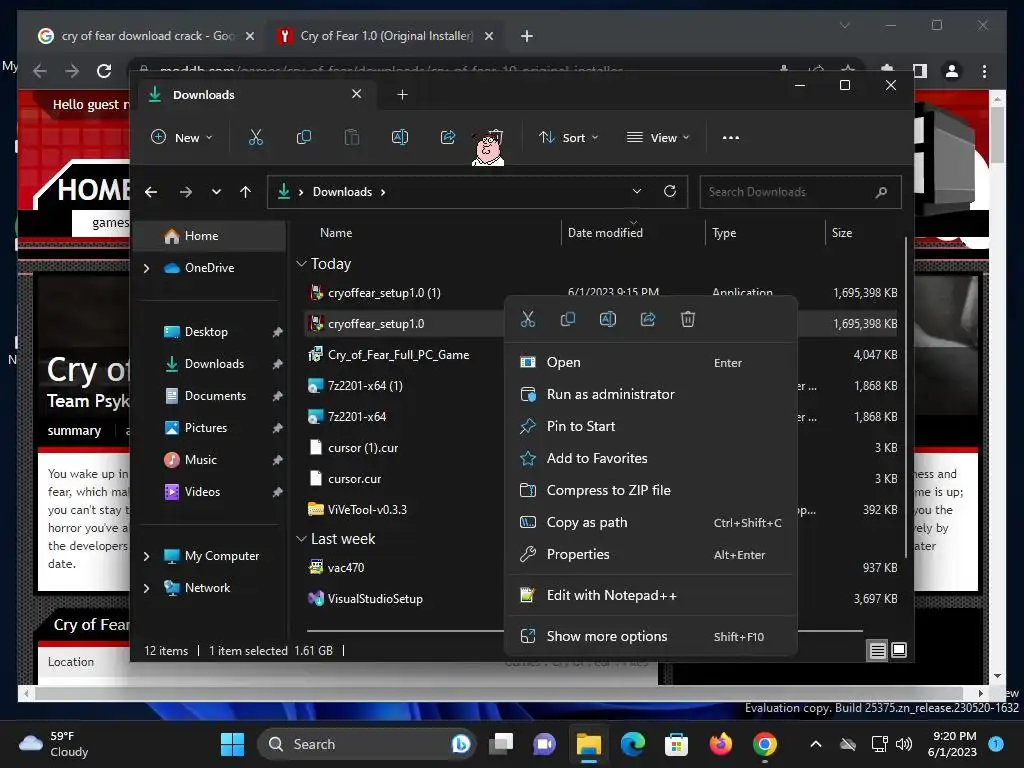Refresh the Downloads folder
Image resolution: width=1024 pixels, height=768 pixels.
point(669,191)
